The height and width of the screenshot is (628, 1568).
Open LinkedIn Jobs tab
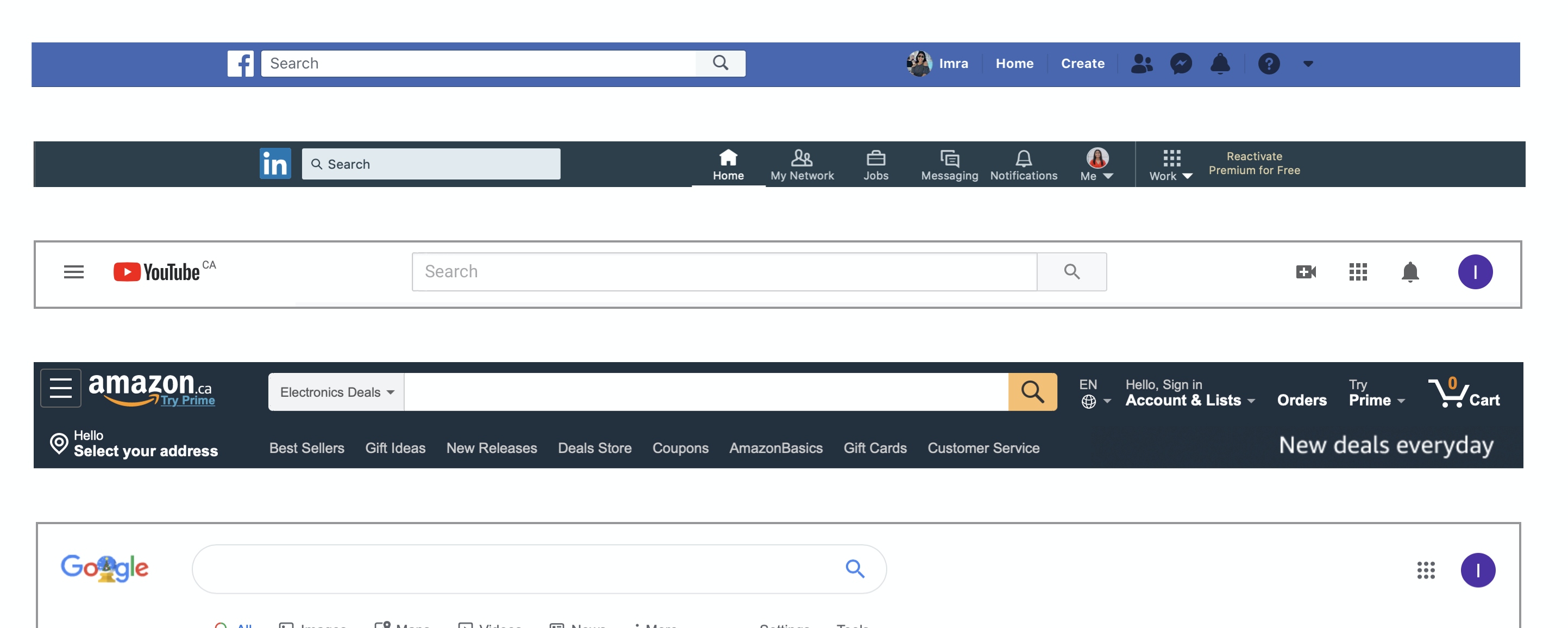click(x=875, y=165)
